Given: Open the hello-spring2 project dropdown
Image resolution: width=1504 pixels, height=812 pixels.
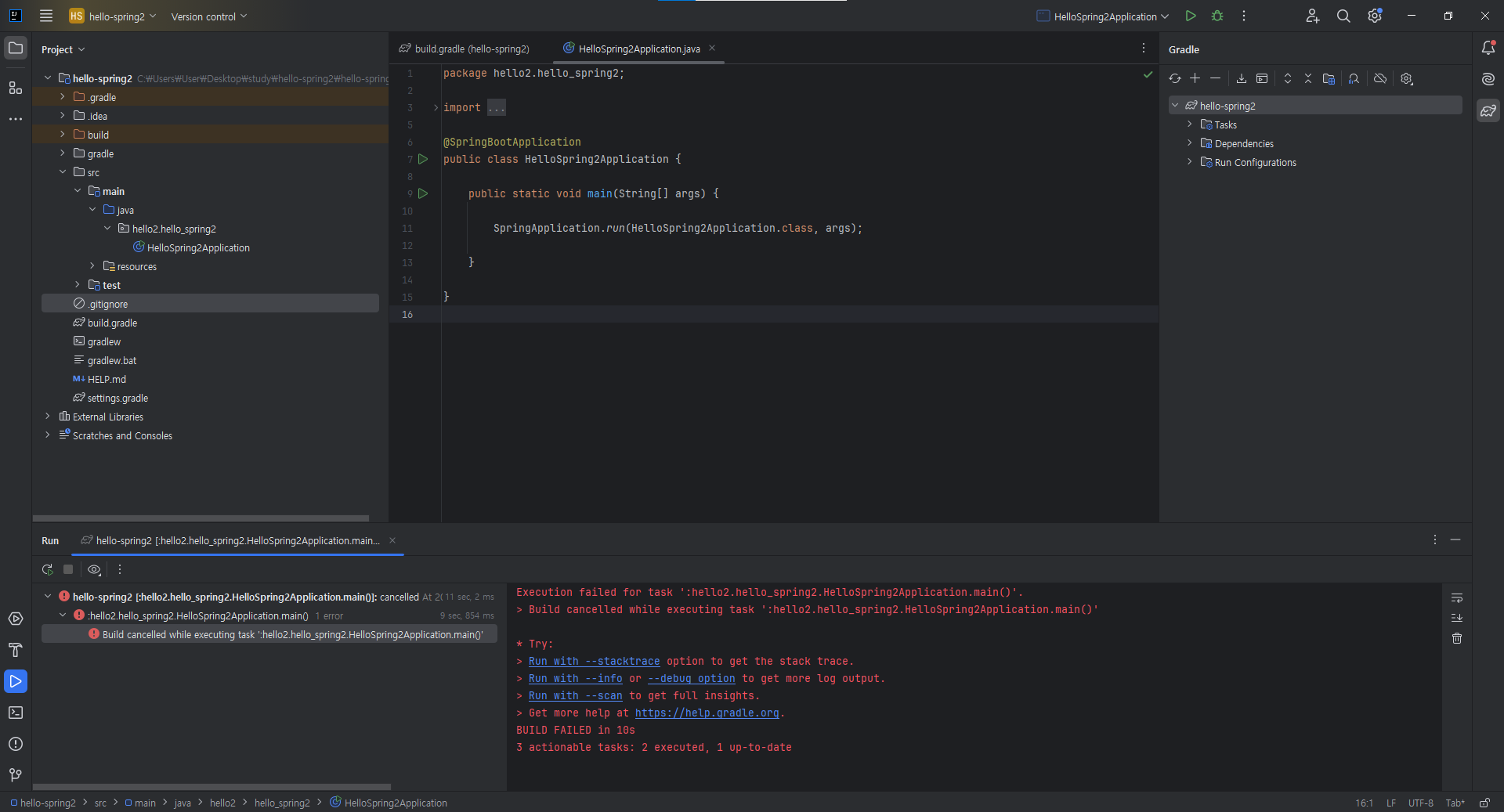Looking at the screenshot, I should 114,16.
